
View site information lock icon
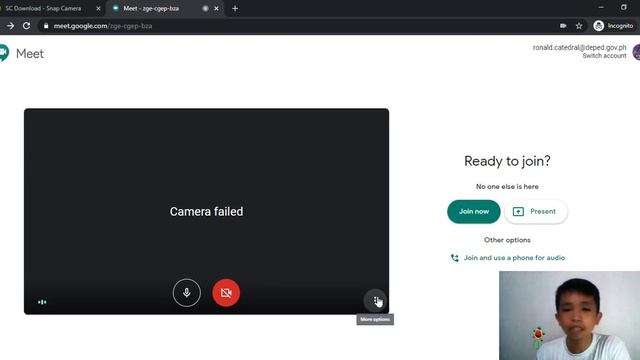(46, 26)
